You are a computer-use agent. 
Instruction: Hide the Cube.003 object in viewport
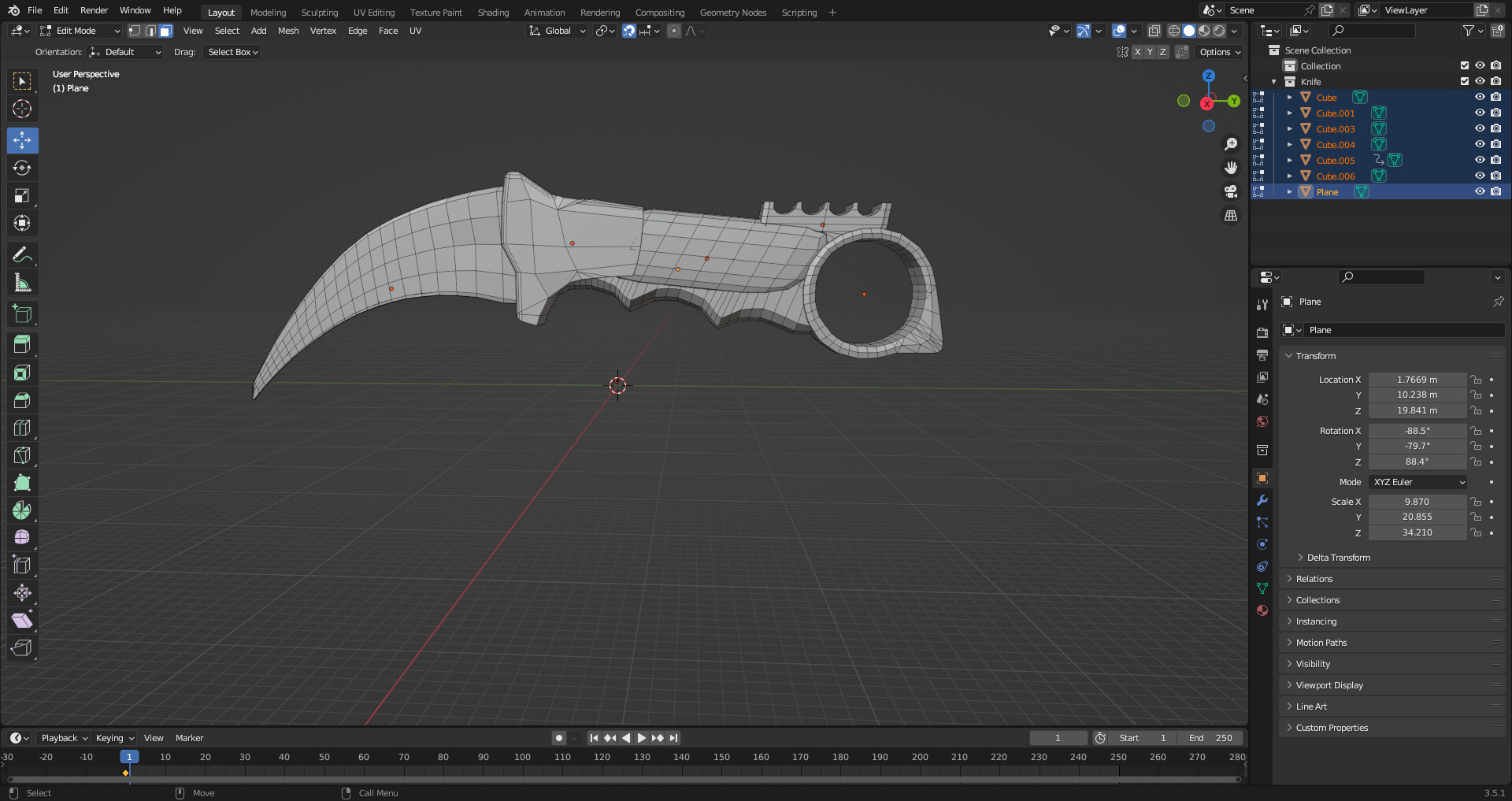click(x=1480, y=128)
